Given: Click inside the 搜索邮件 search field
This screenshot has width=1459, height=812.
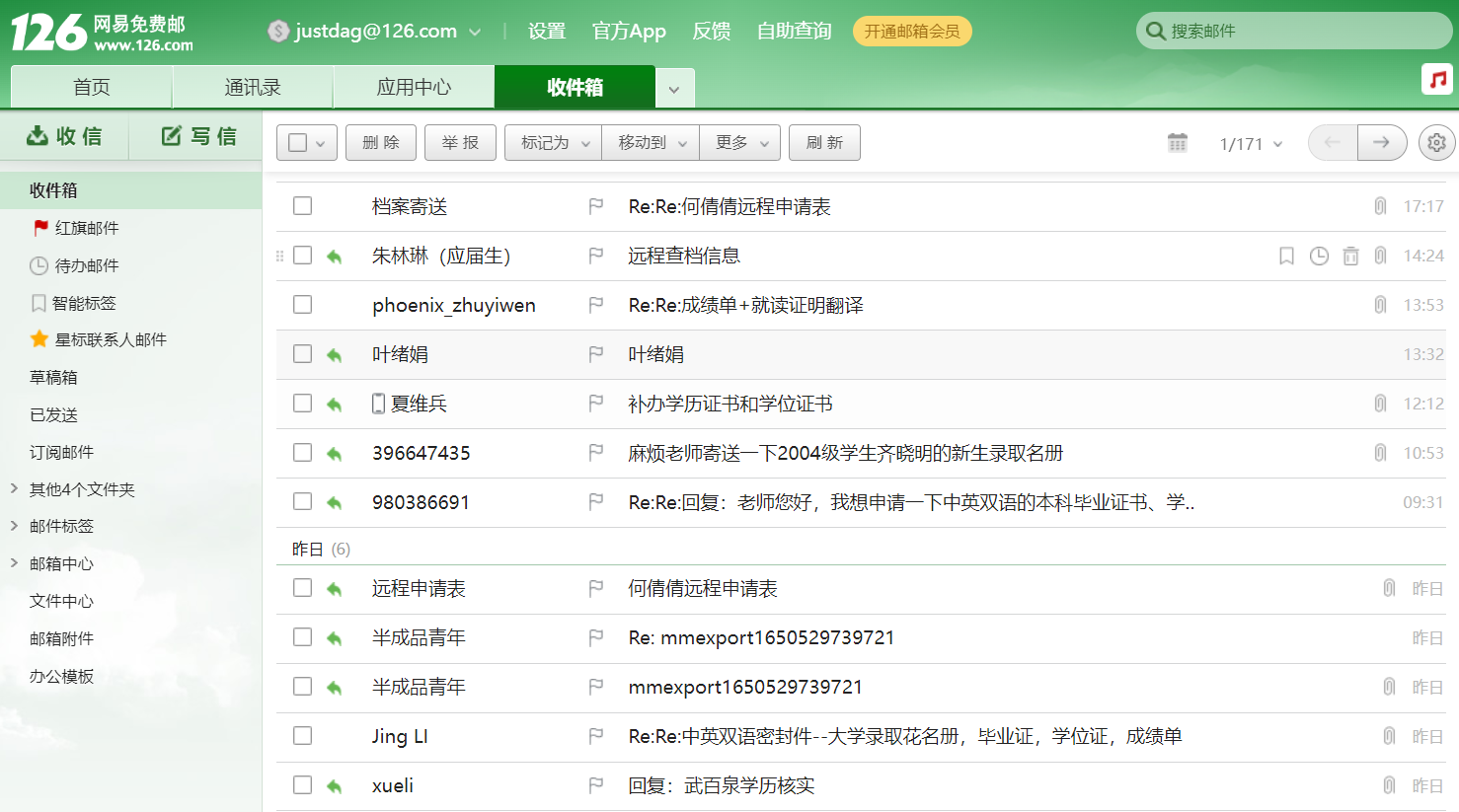Looking at the screenshot, I should click(1293, 31).
